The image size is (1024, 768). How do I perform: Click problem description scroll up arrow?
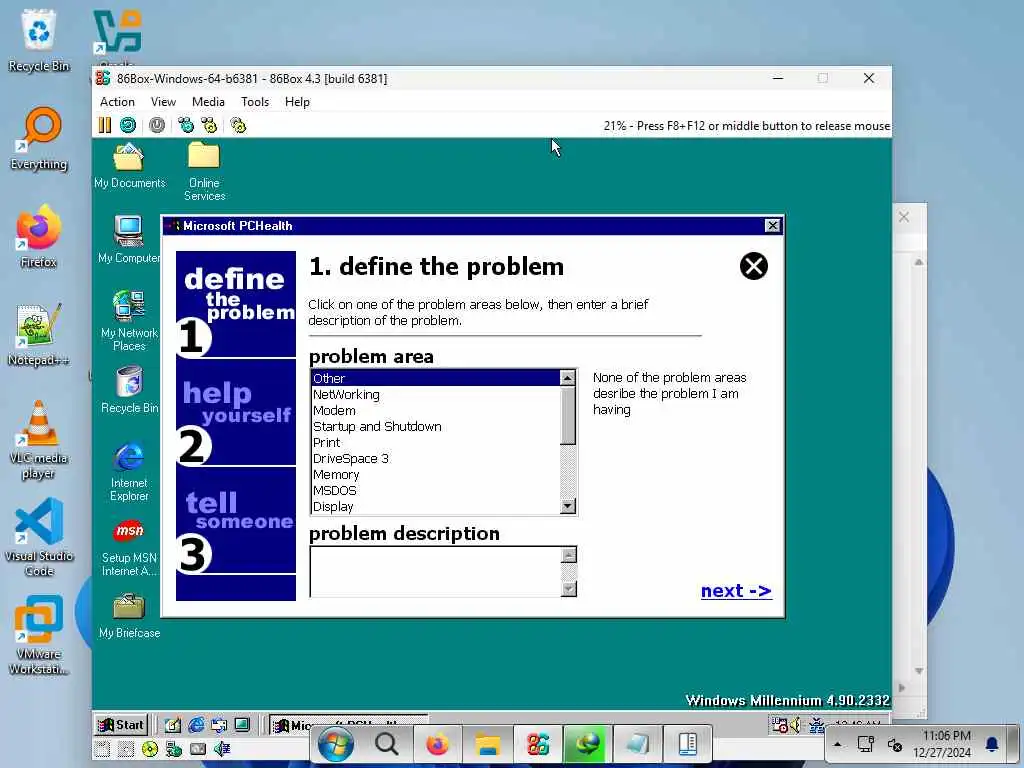pos(569,555)
